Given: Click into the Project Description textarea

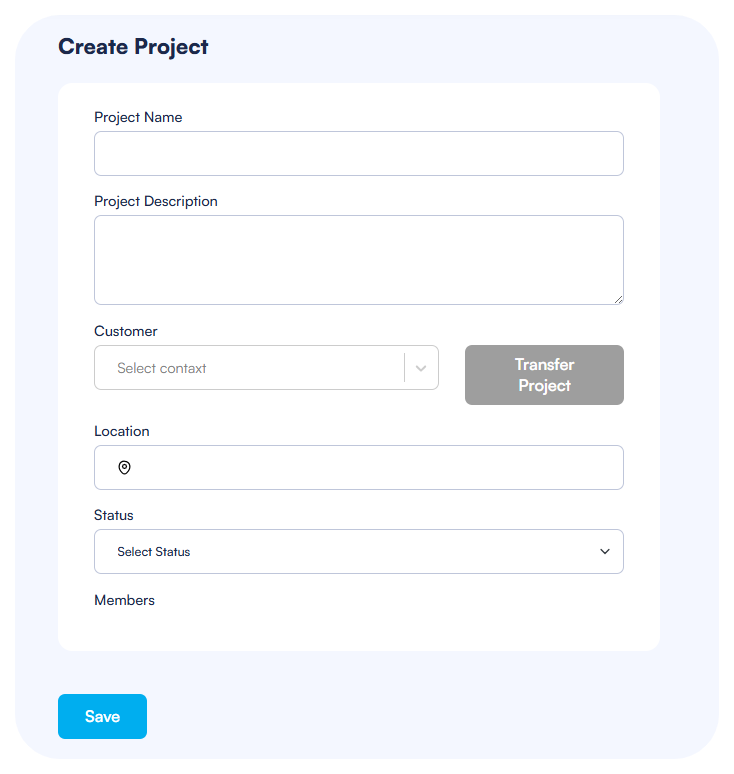Looking at the screenshot, I should pyautogui.click(x=358, y=259).
